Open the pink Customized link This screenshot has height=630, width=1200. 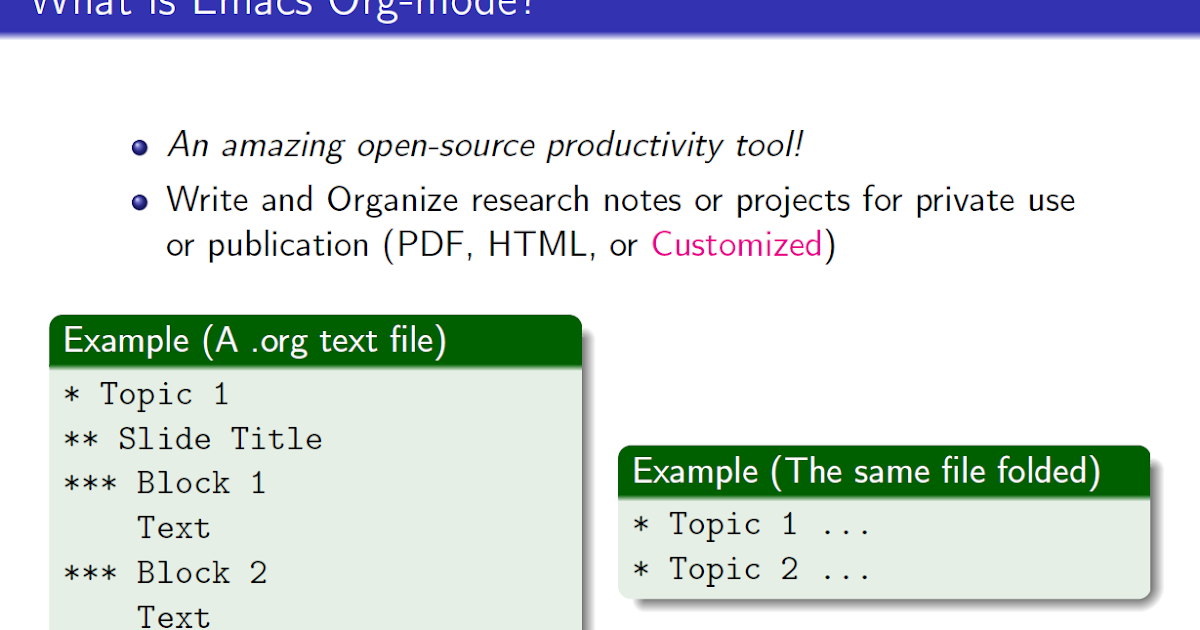pos(737,245)
